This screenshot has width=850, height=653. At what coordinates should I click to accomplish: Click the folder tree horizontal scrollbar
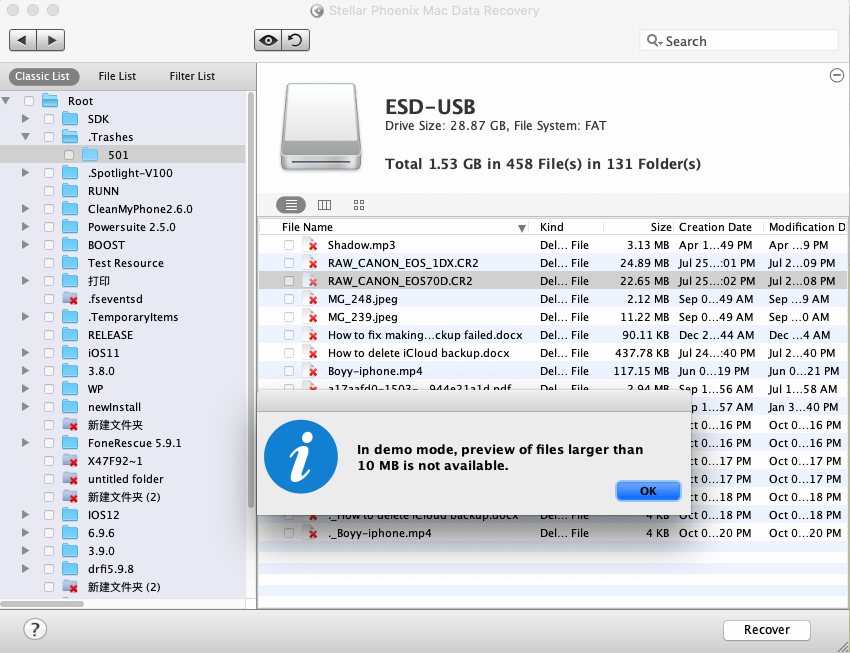[x=42, y=603]
